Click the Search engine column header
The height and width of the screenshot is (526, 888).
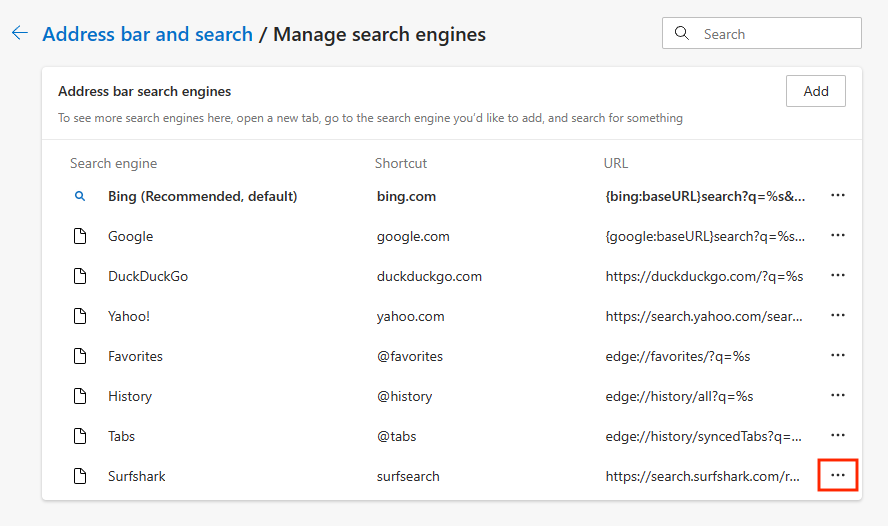tap(113, 163)
